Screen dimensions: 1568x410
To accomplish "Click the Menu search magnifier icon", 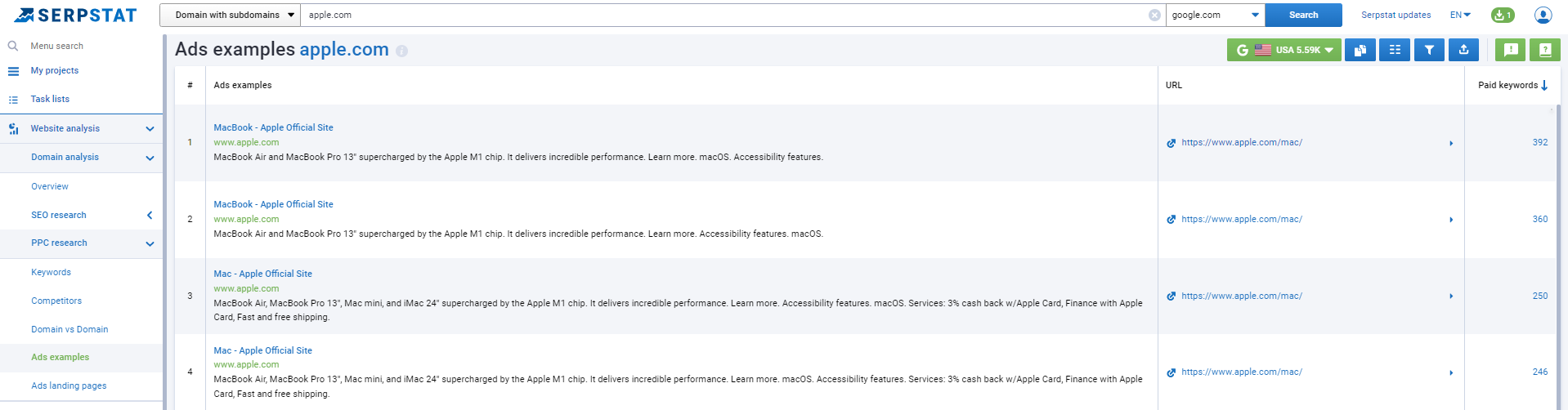I will 13,46.
